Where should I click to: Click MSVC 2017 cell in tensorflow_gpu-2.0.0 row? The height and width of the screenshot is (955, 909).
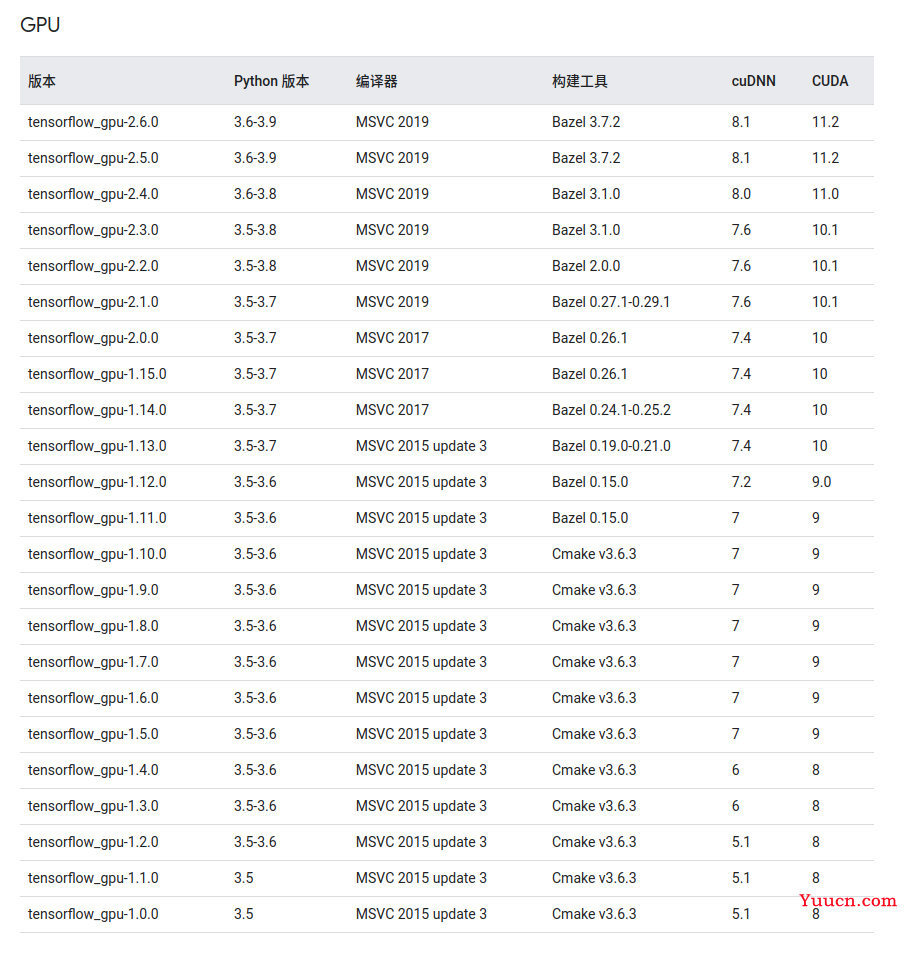[x=392, y=338]
